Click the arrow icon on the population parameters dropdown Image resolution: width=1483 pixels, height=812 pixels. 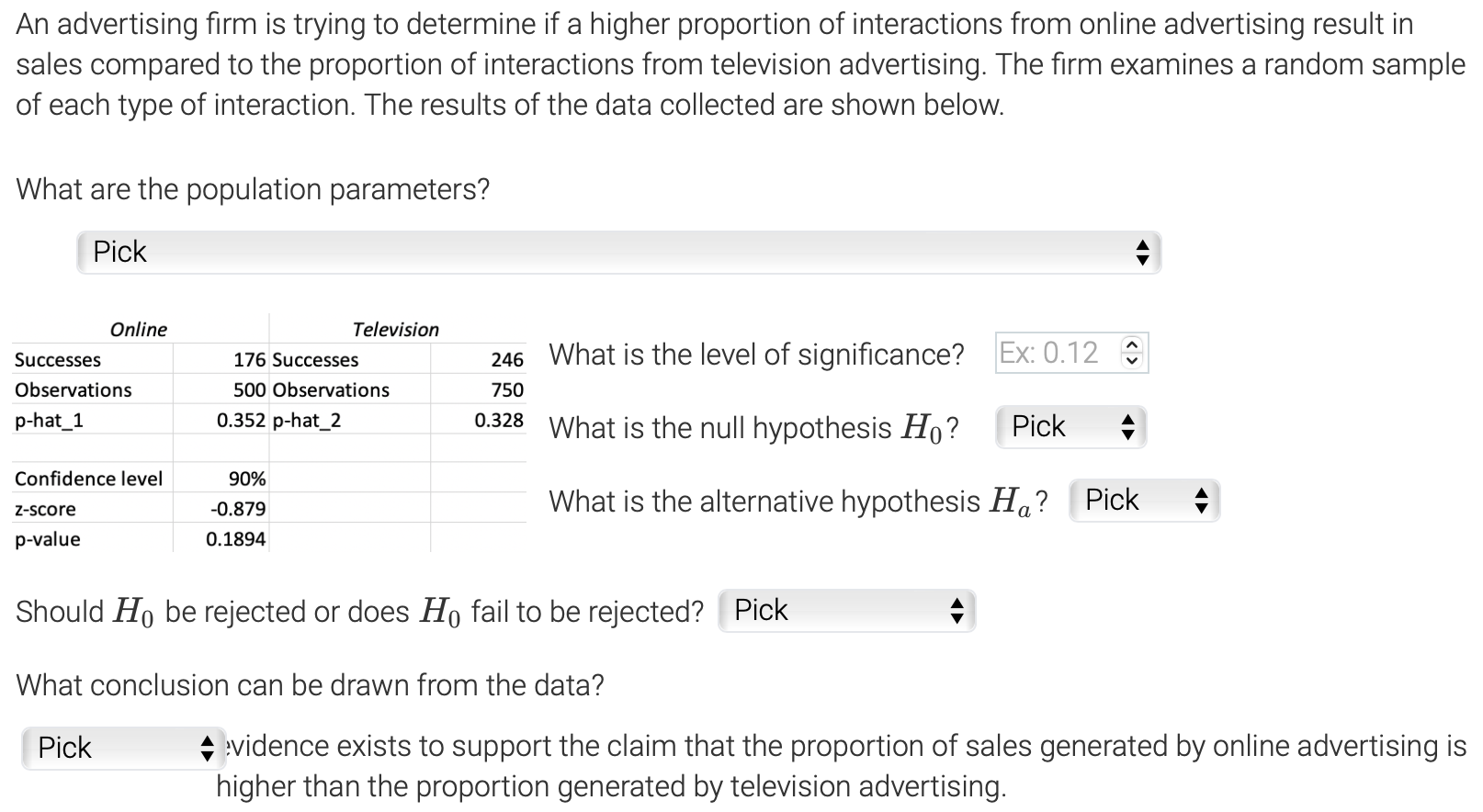1141,252
